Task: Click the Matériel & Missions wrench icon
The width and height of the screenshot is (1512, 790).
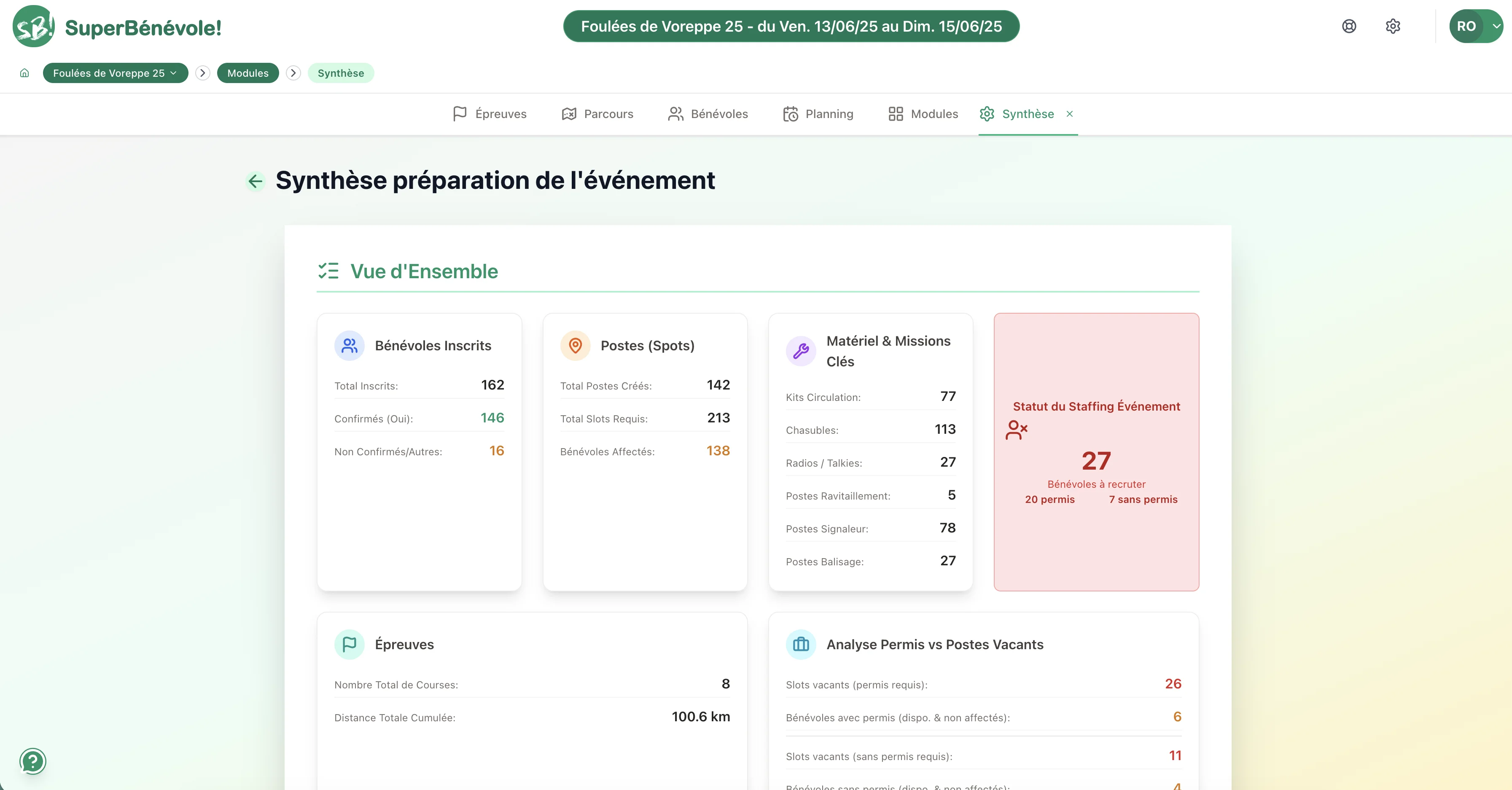Action: tap(801, 351)
